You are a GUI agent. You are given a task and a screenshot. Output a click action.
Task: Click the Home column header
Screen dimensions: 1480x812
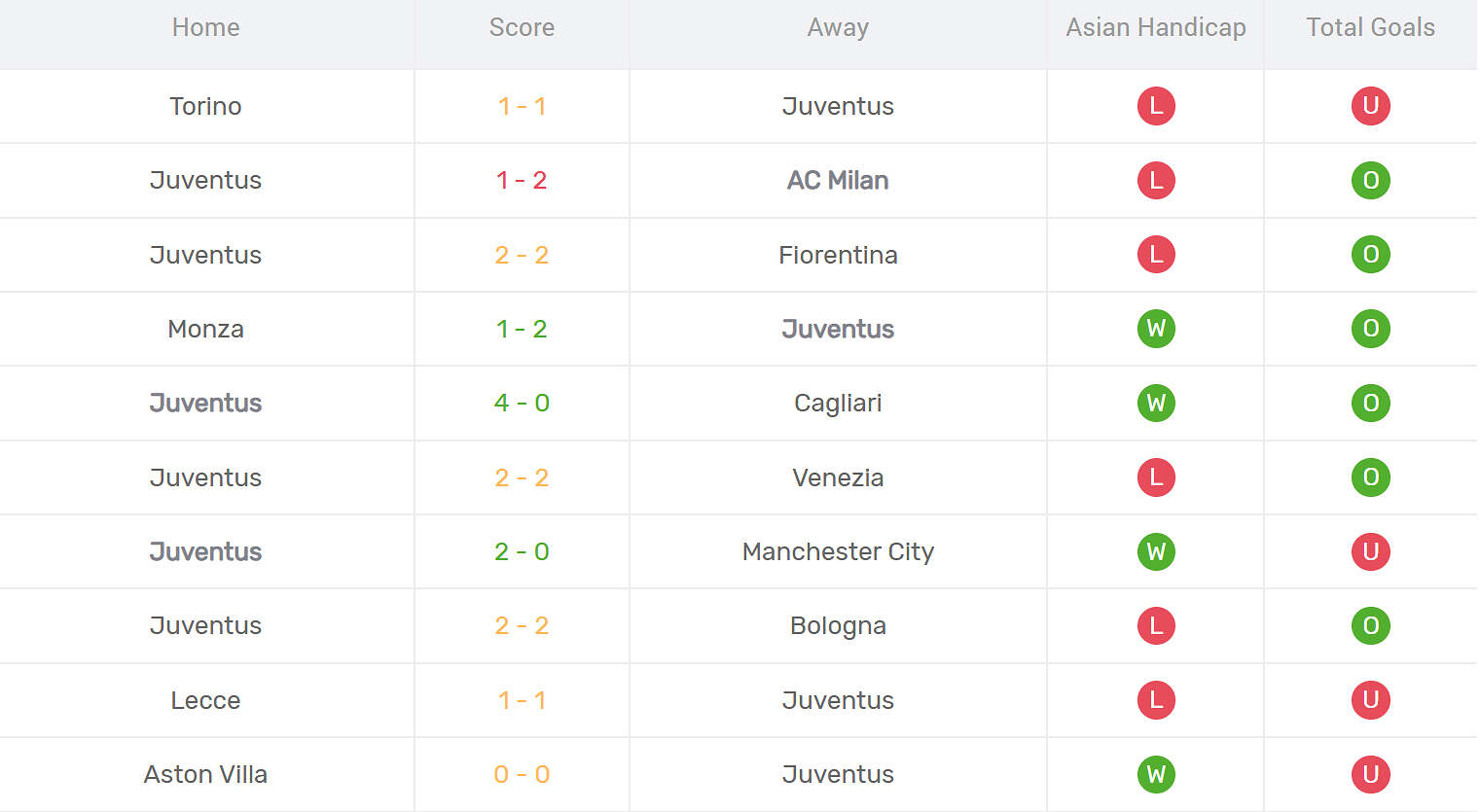point(205,27)
